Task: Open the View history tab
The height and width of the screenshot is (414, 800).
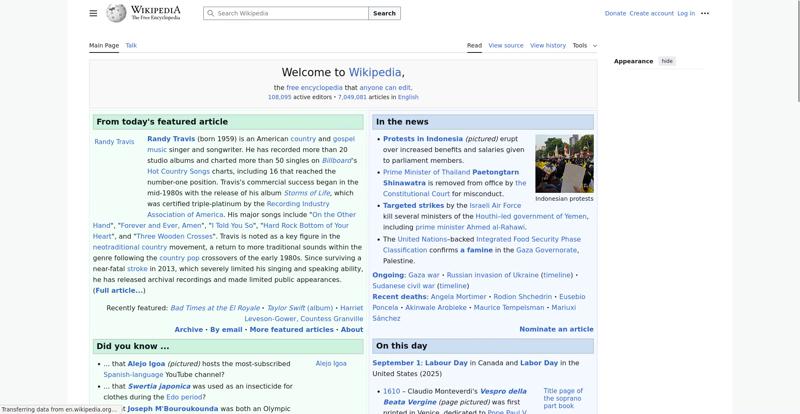Action: click(x=547, y=45)
